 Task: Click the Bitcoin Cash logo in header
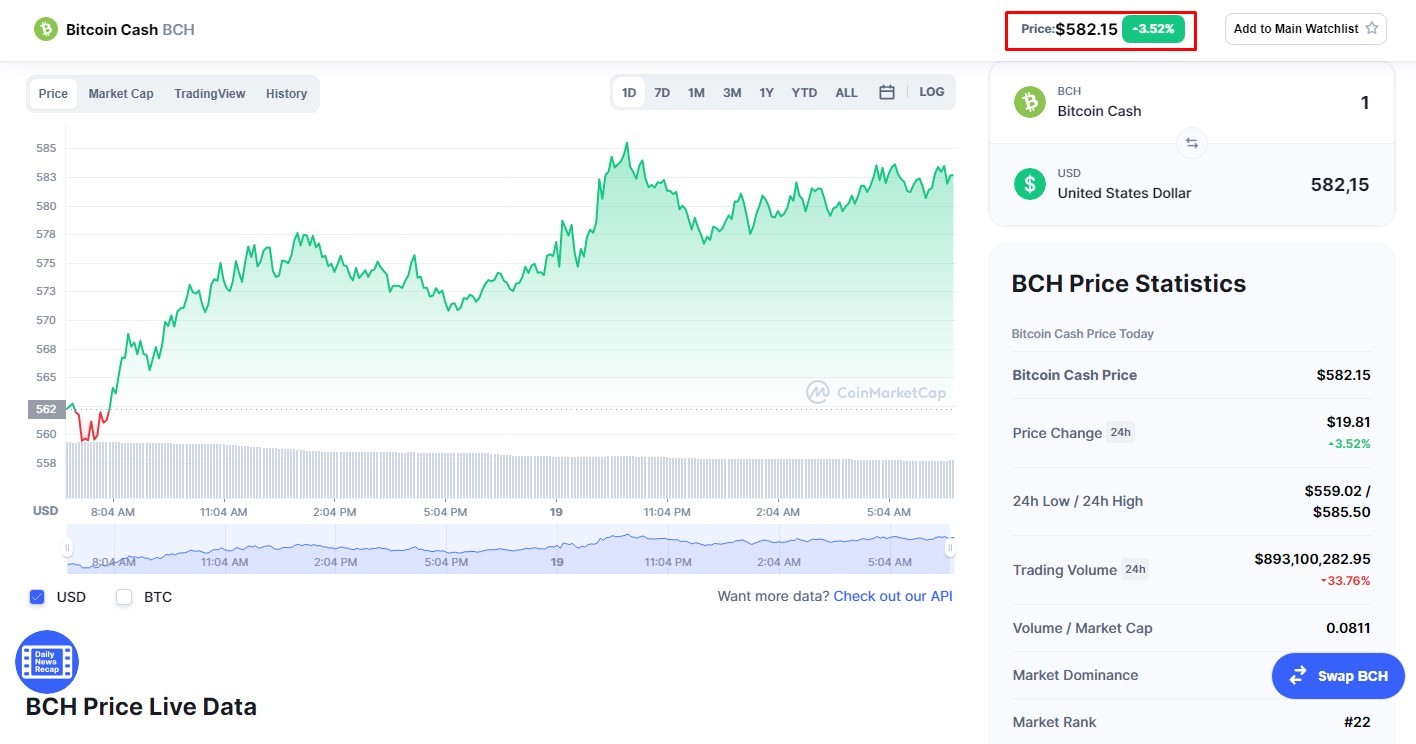pyautogui.click(x=46, y=29)
